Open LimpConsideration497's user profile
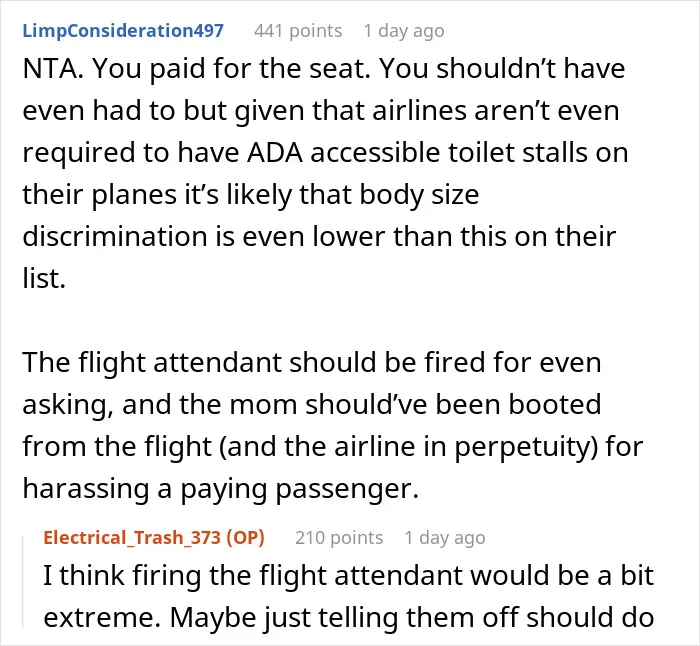Screen dimensions: 700x646 pos(123,31)
